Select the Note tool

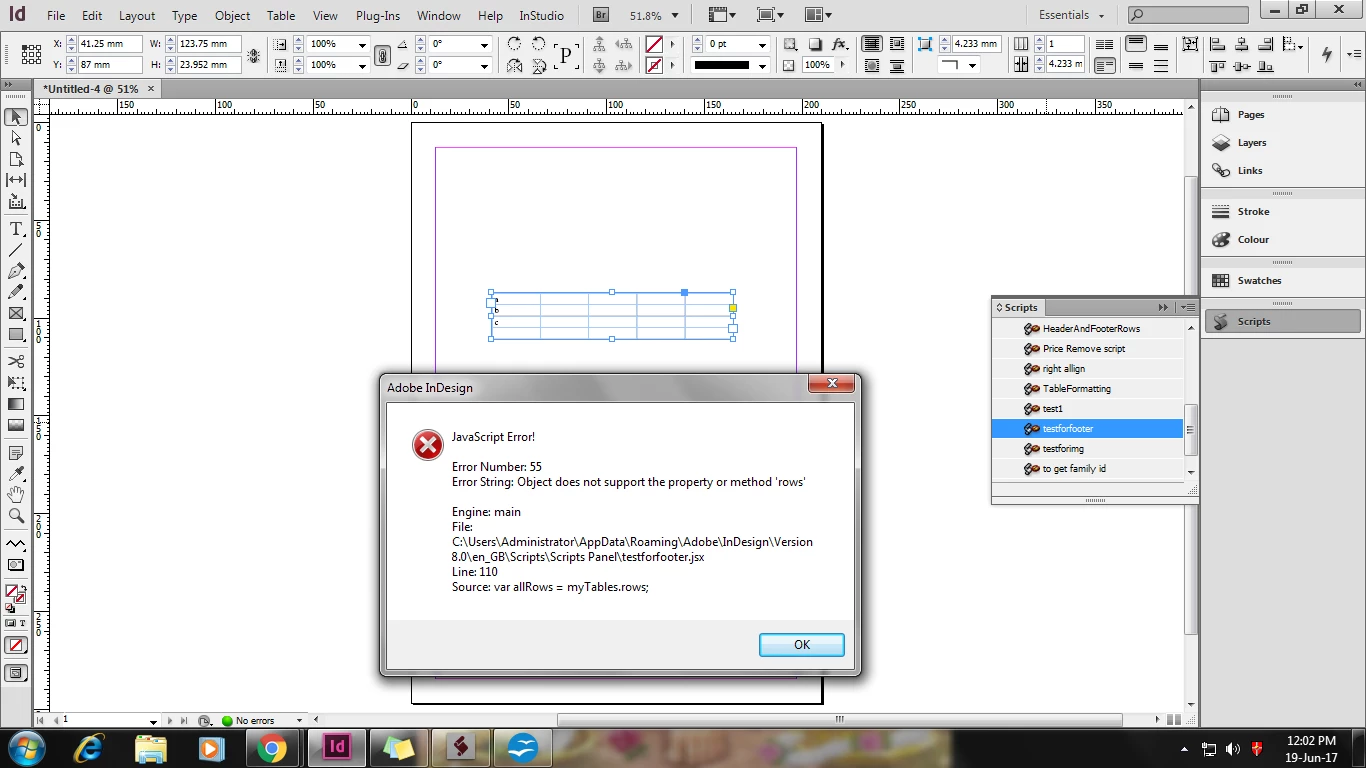pyautogui.click(x=16, y=453)
